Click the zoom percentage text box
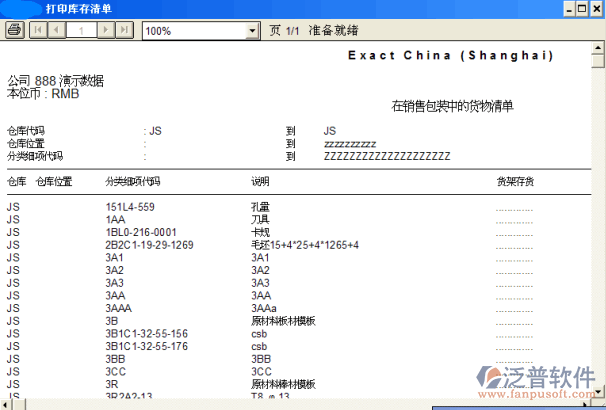The height and width of the screenshot is (410, 606). 194,31
